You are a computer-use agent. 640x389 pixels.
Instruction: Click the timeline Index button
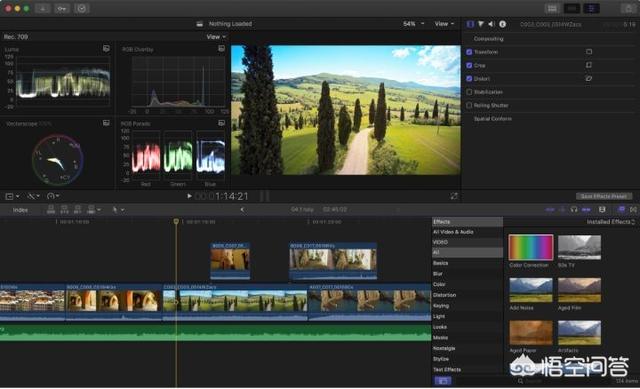pos(20,210)
